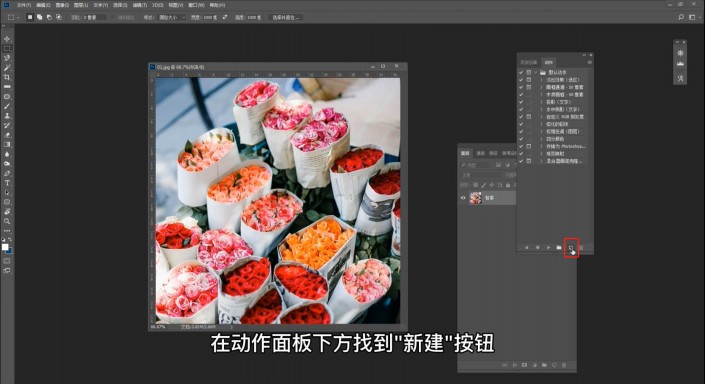705x384 pixels.
Task: Select the Gradient tool
Action: pyautogui.click(x=7, y=144)
